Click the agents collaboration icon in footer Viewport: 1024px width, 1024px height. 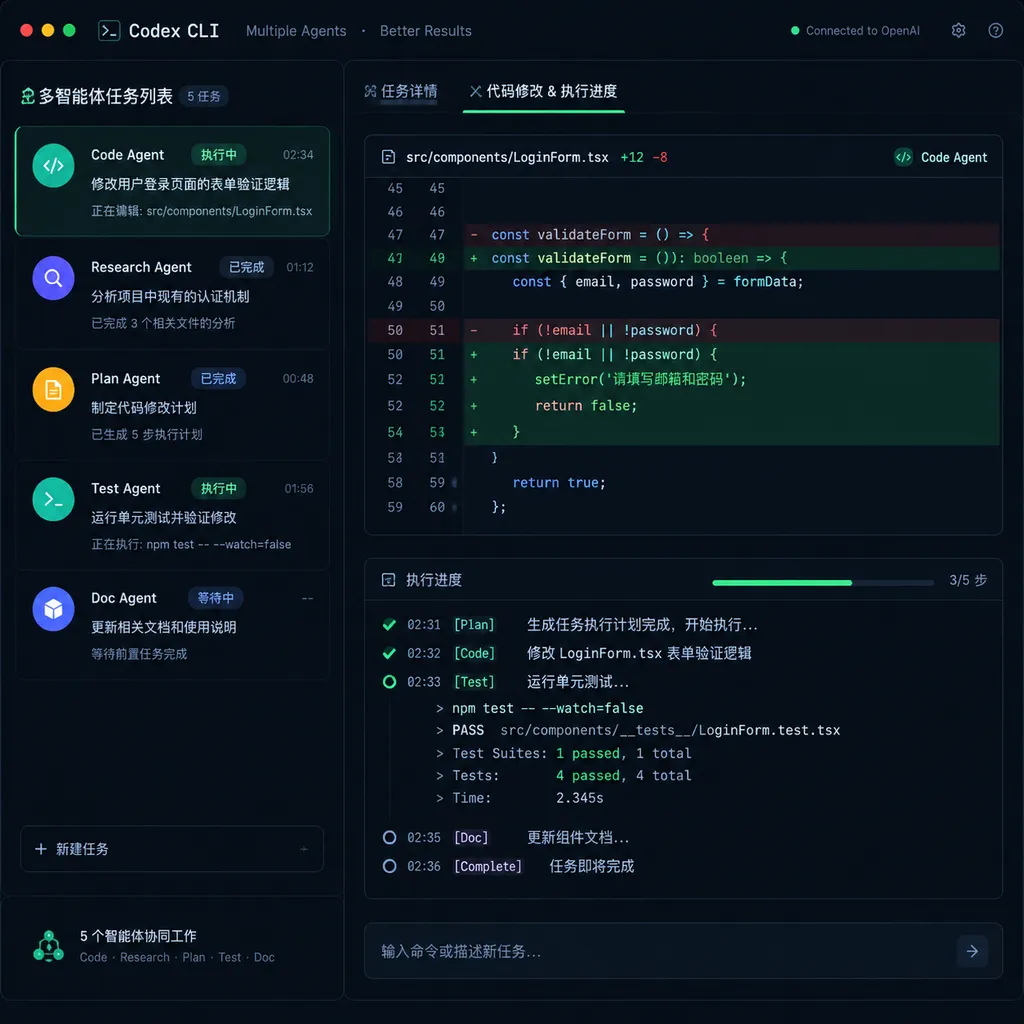click(x=48, y=946)
